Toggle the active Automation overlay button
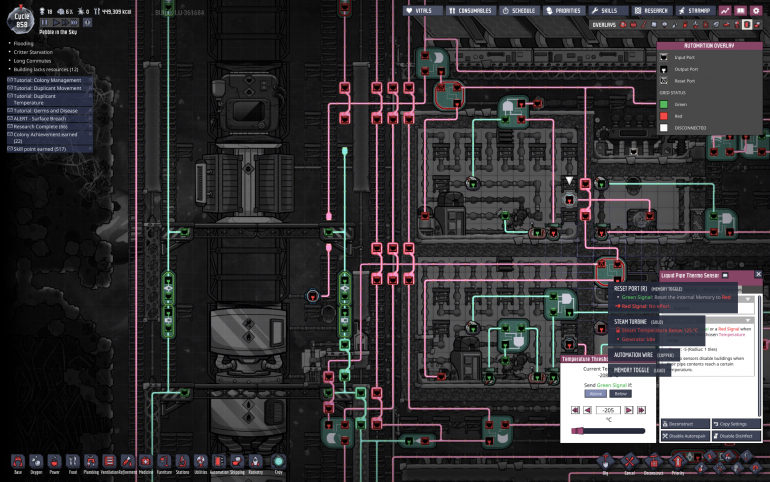The image size is (770, 482). (x=746, y=25)
